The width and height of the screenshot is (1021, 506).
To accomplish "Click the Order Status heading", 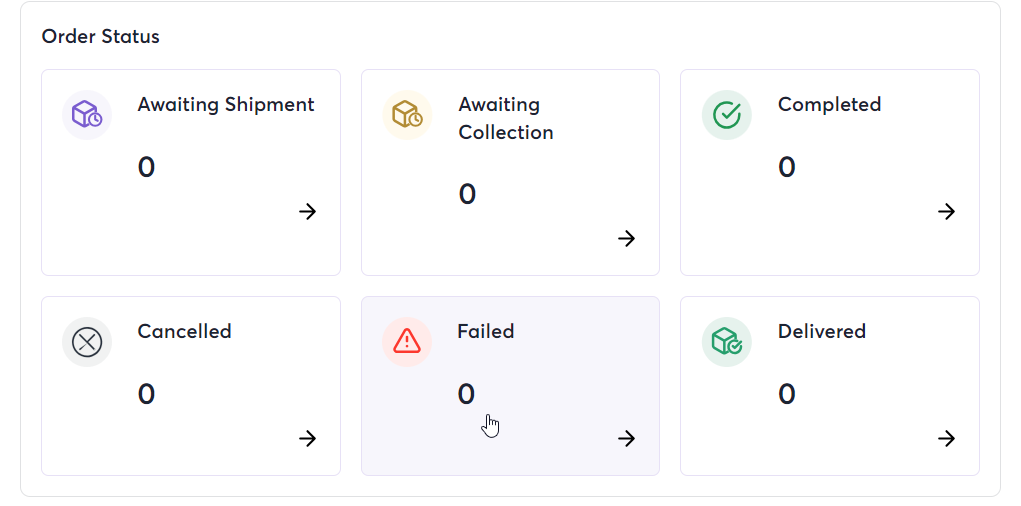I will point(100,36).
